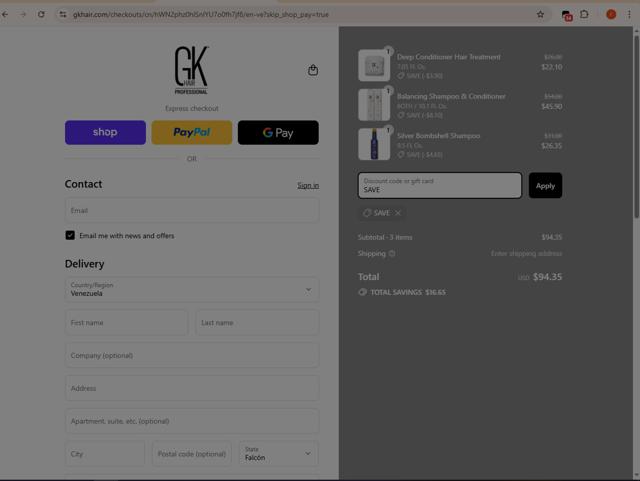Focus the Apartment, suite field
Viewport: 640px width, 481px height.
[x=191, y=421]
